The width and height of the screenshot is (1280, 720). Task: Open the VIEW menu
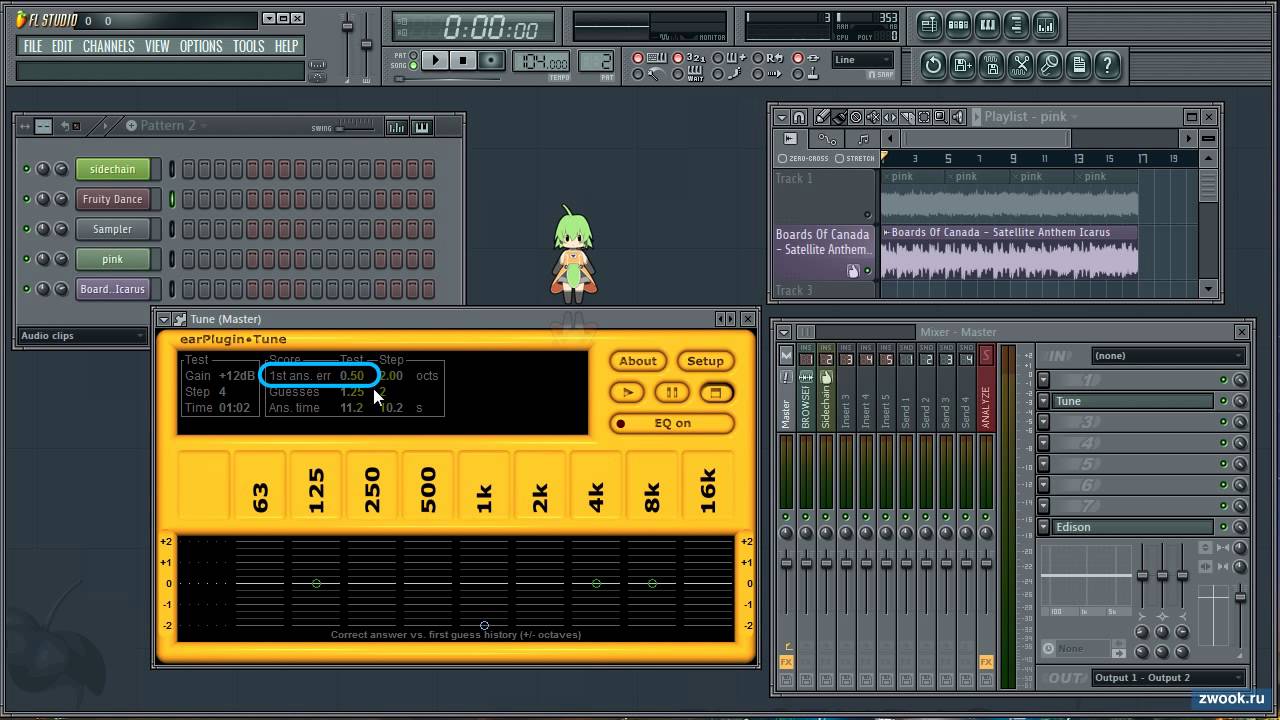click(157, 46)
